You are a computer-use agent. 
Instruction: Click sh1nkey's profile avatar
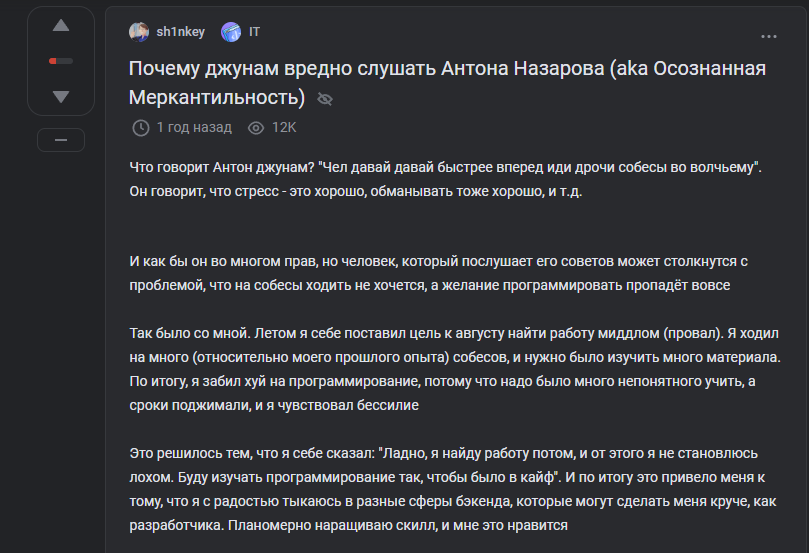coord(139,32)
